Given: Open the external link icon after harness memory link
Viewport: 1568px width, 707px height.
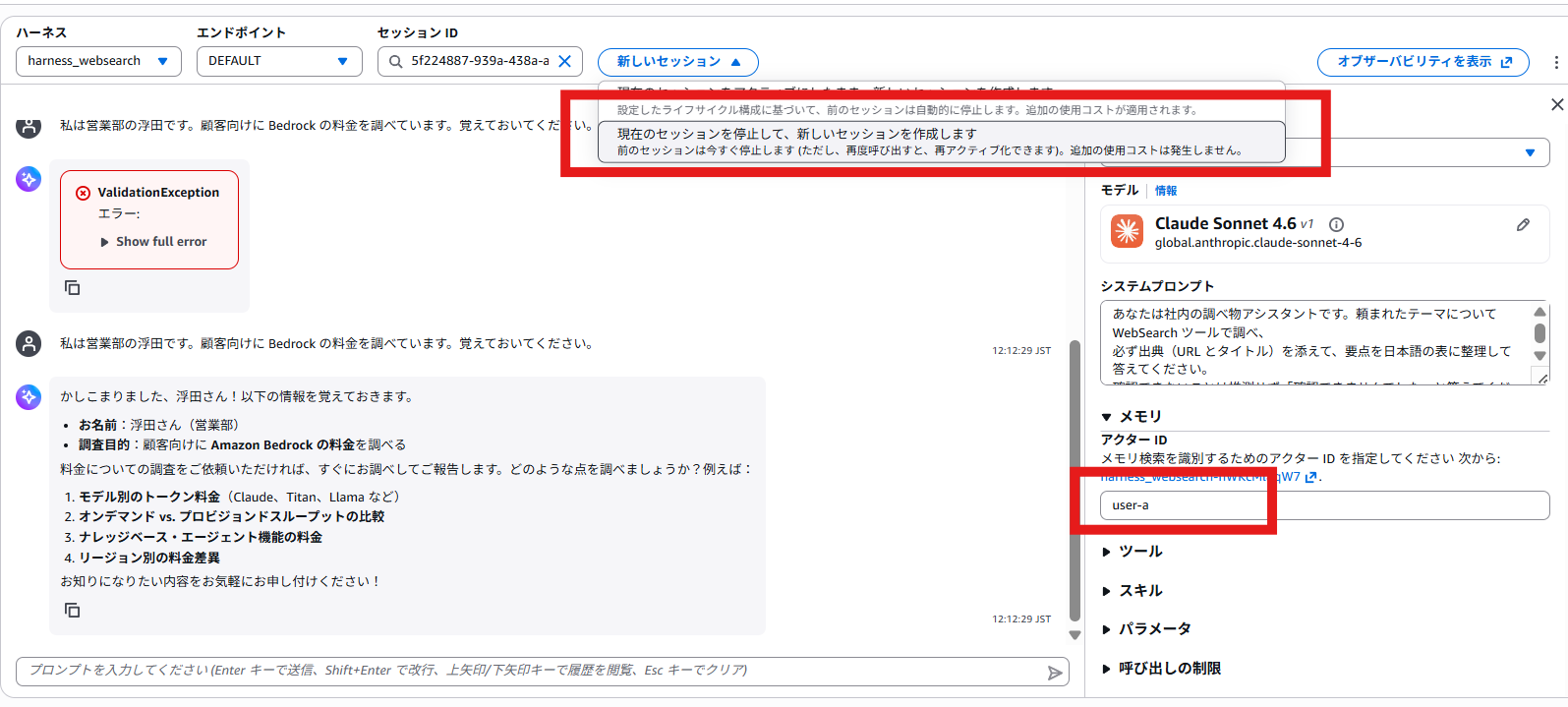Looking at the screenshot, I should coord(1310,477).
